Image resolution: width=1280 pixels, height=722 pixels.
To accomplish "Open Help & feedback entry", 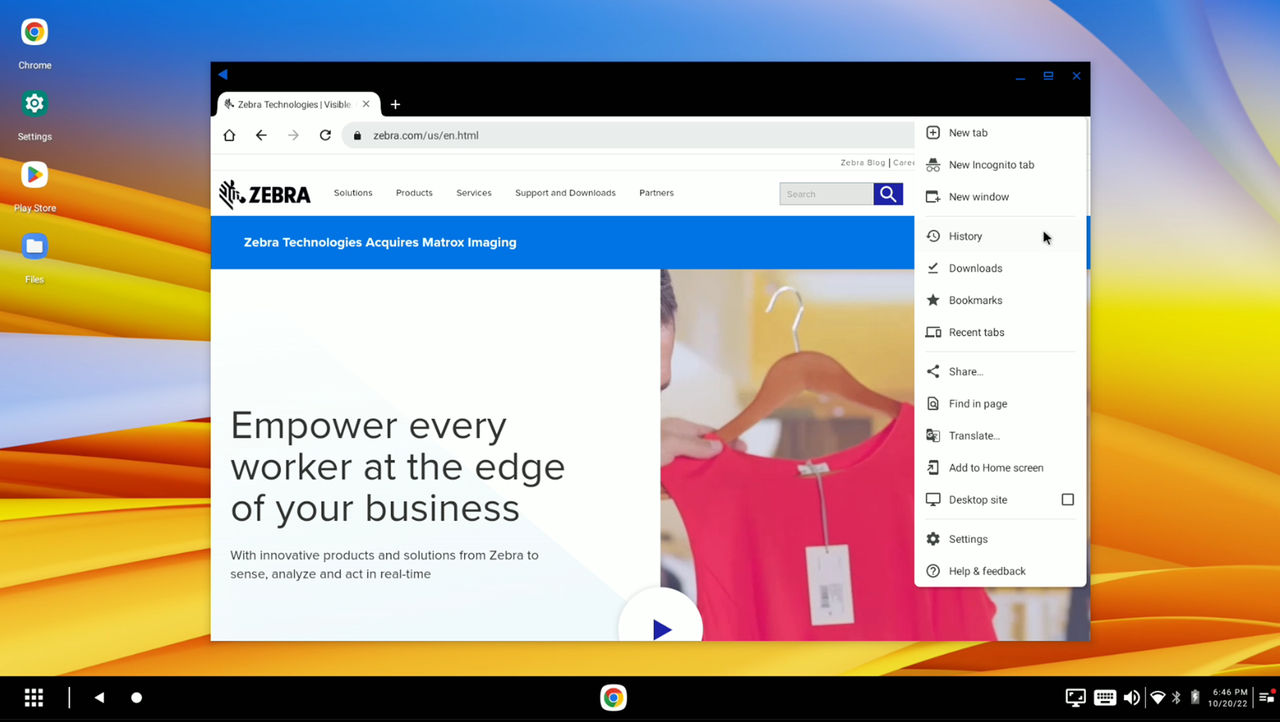I will click(1000, 571).
